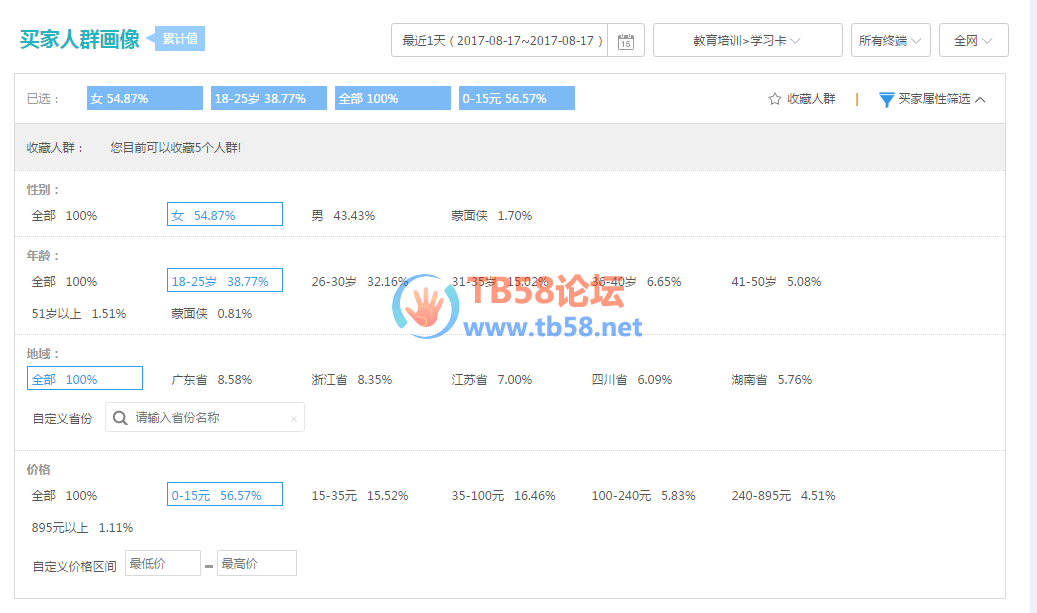The image size is (1037, 613).
Task: Click the 最低价 minimum price field
Action: click(162, 563)
